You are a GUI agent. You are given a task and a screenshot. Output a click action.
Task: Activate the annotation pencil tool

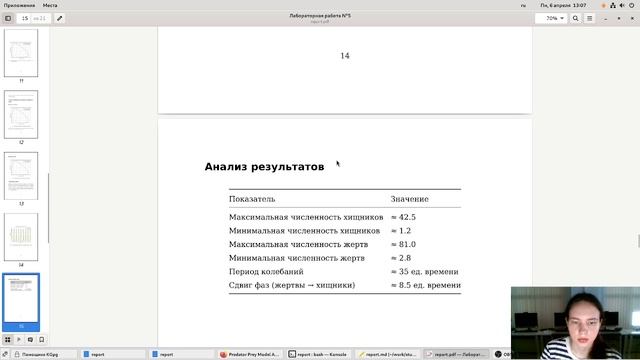(60, 18)
